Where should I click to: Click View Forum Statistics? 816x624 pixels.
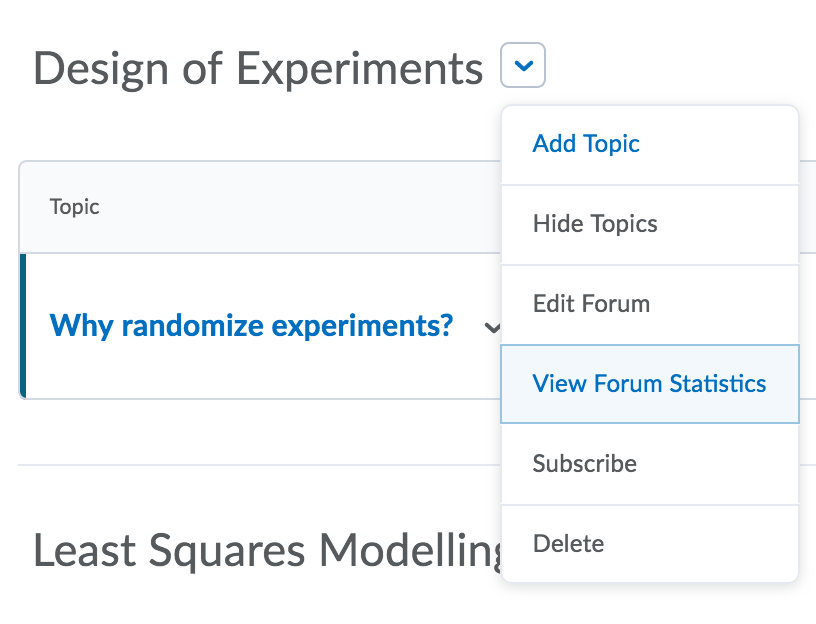[649, 384]
